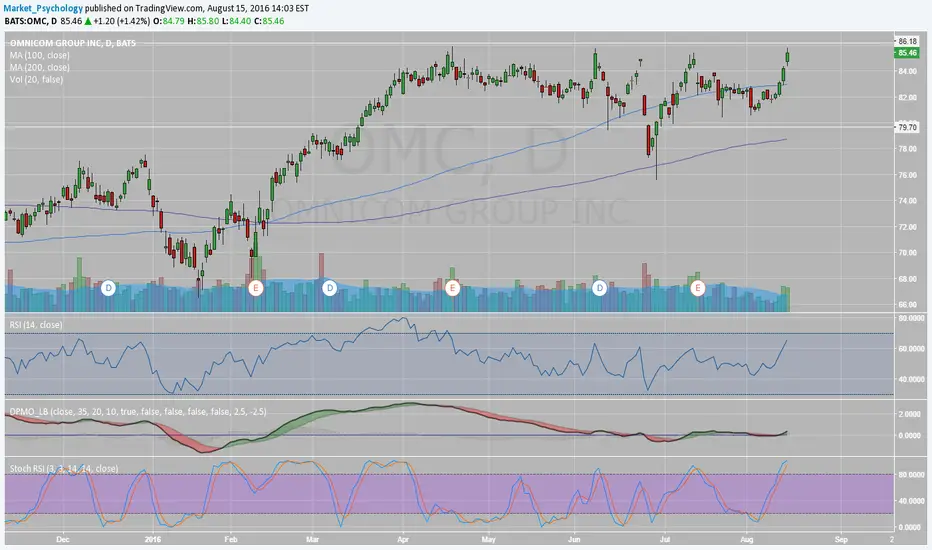This screenshot has height=550, width=932.
Task: Click the green up-arrow price change icon
Action: (88, 21)
